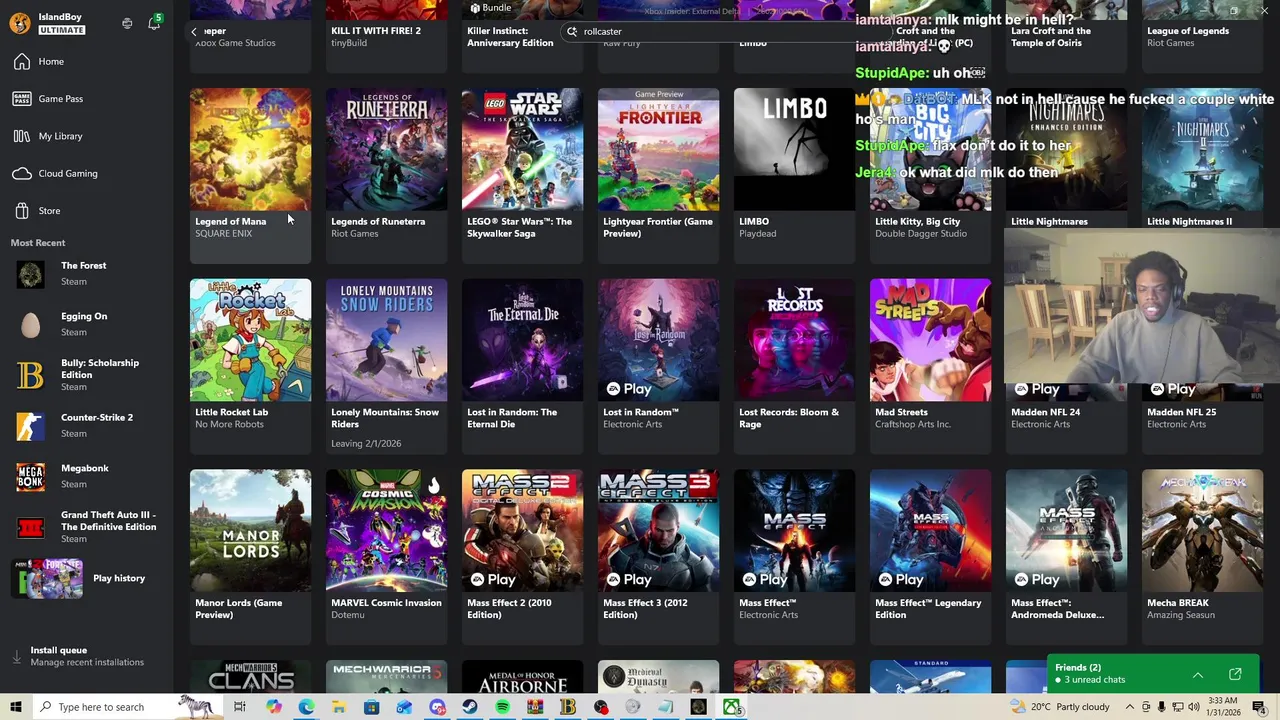Open Task View on the taskbar

click(240, 707)
